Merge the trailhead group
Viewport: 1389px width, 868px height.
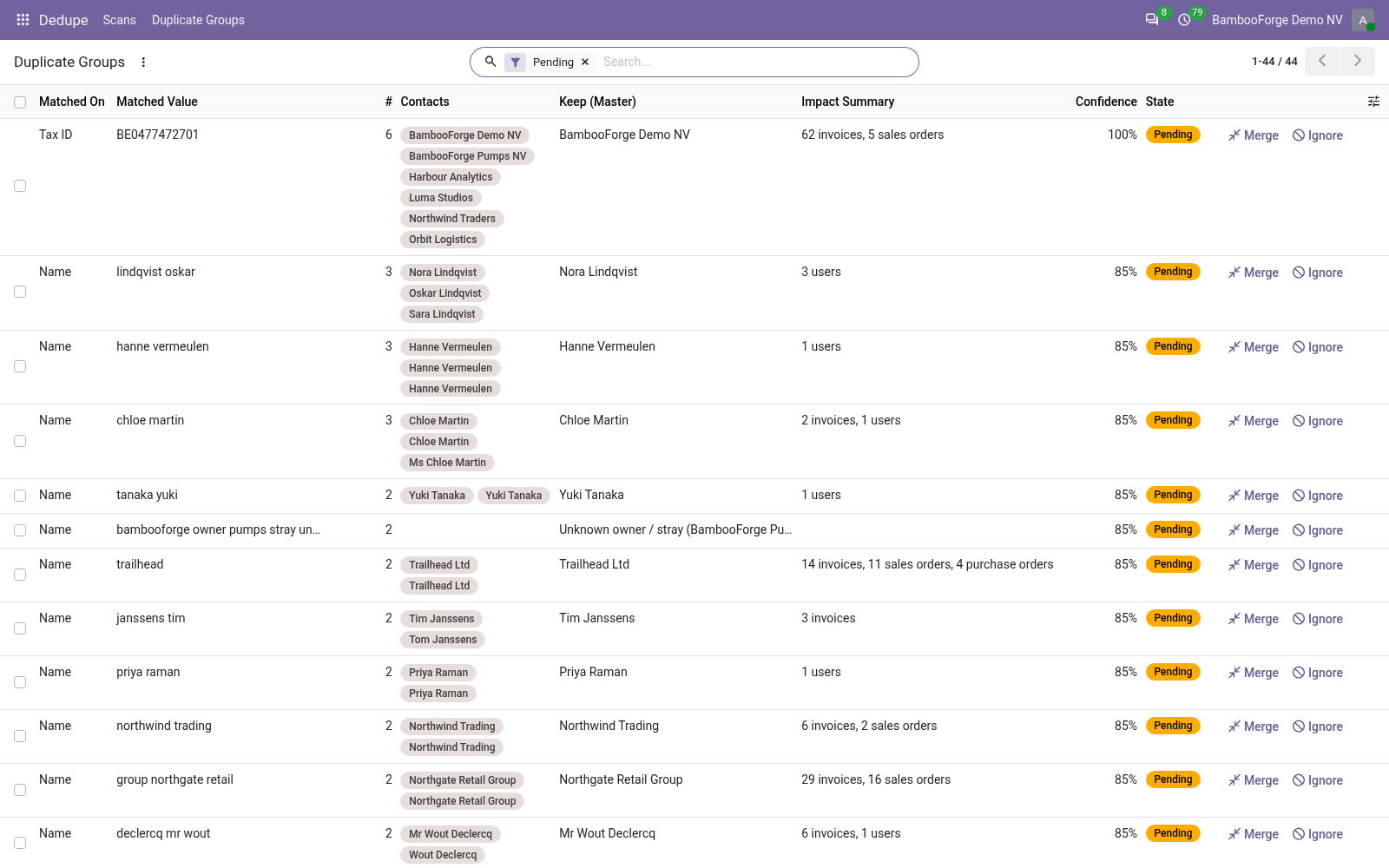[1254, 565]
